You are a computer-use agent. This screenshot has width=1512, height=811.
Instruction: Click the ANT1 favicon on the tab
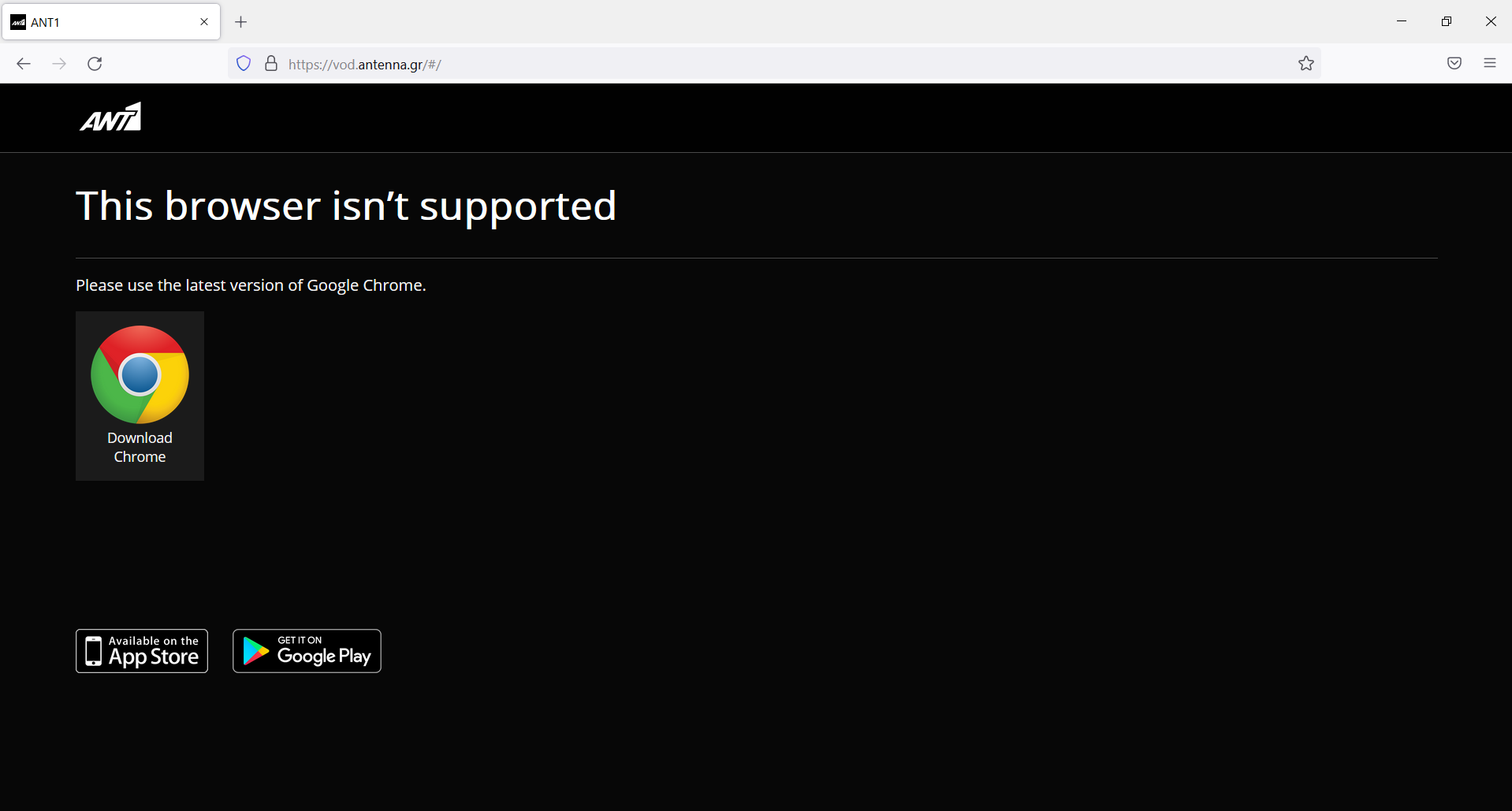coord(17,21)
